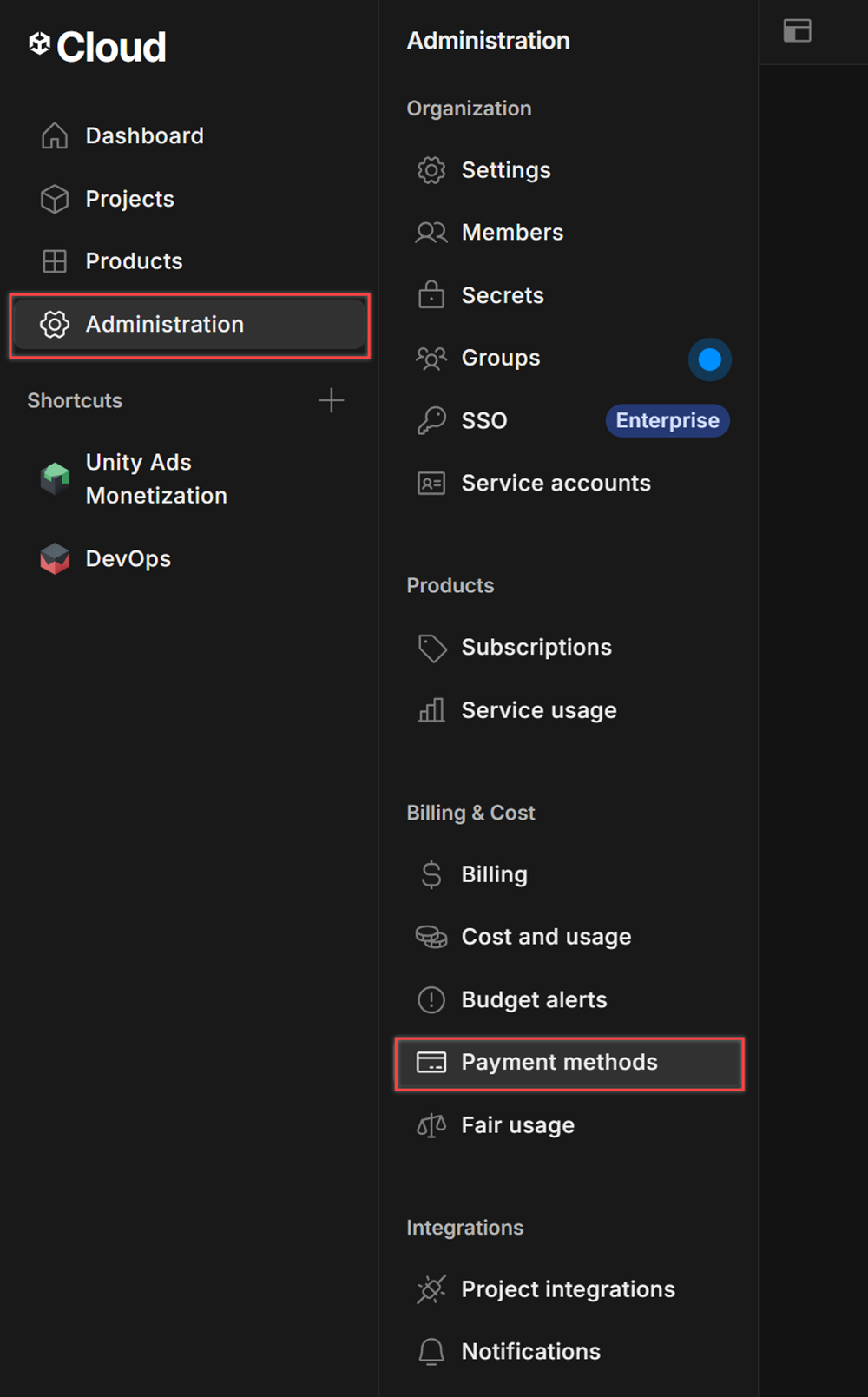The width and height of the screenshot is (868, 1397).
Task: Open organization Settings
Action: pos(569,170)
